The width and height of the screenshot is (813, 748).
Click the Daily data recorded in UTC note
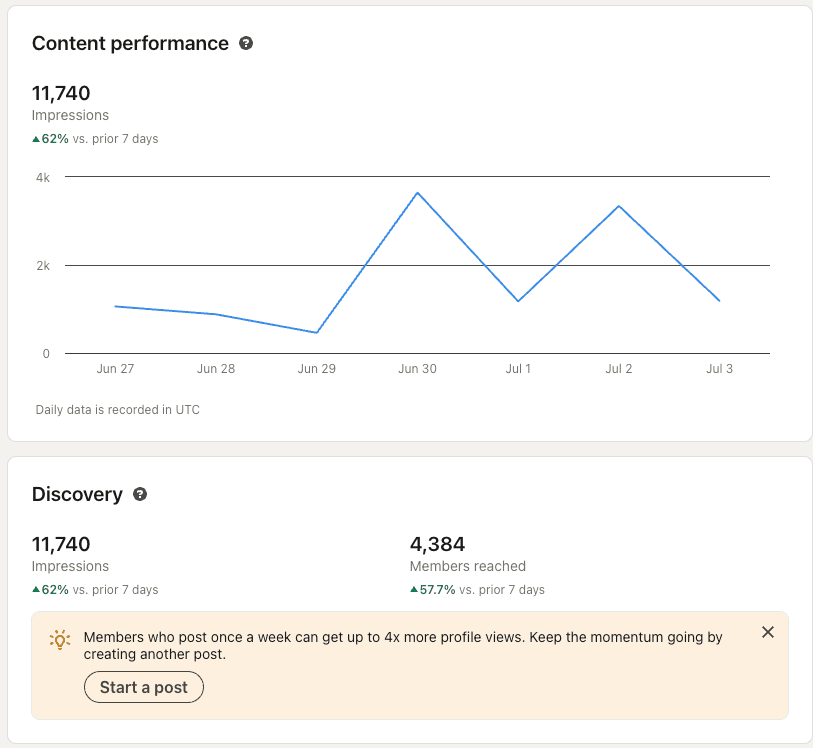[117, 410]
